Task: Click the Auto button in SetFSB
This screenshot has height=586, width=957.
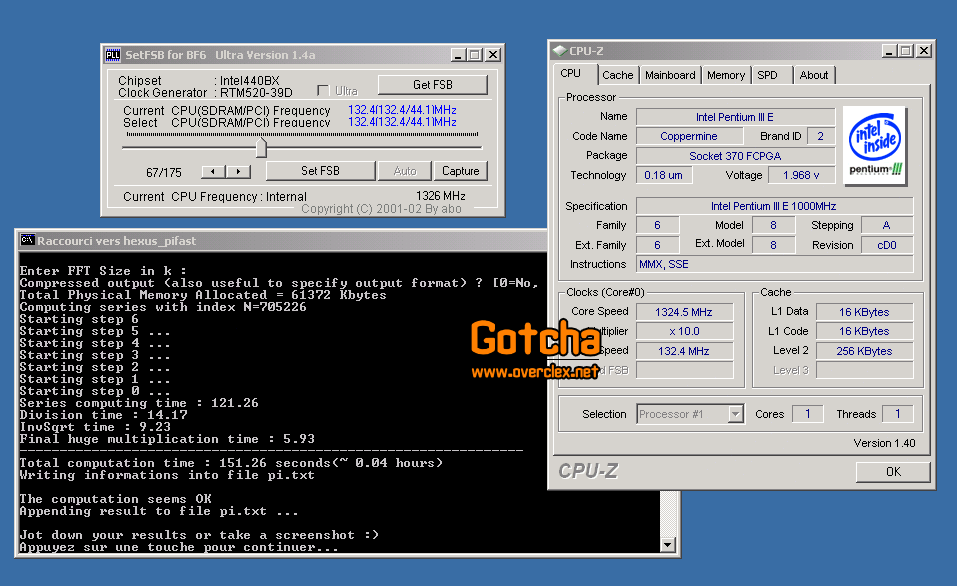Action: 405,171
